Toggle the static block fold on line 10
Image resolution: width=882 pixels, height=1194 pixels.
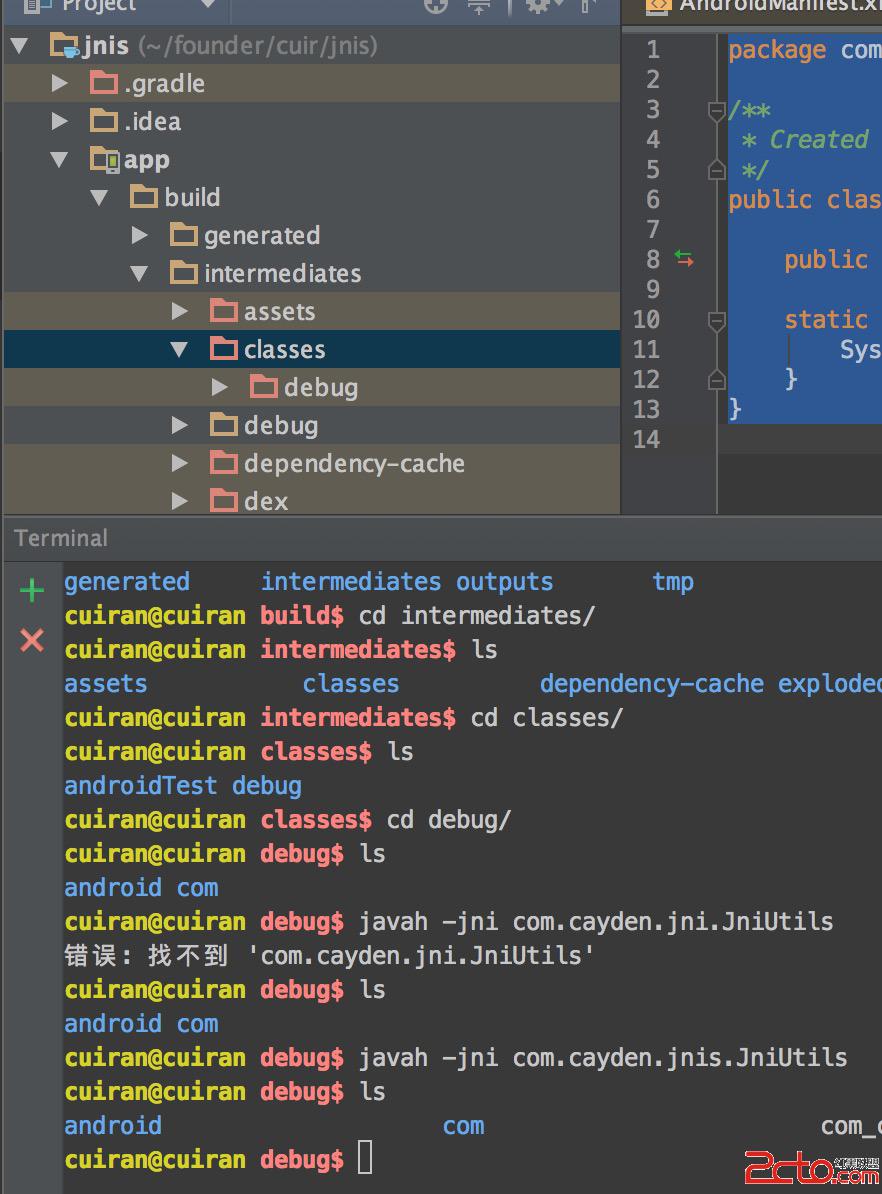tap(716, 320)
